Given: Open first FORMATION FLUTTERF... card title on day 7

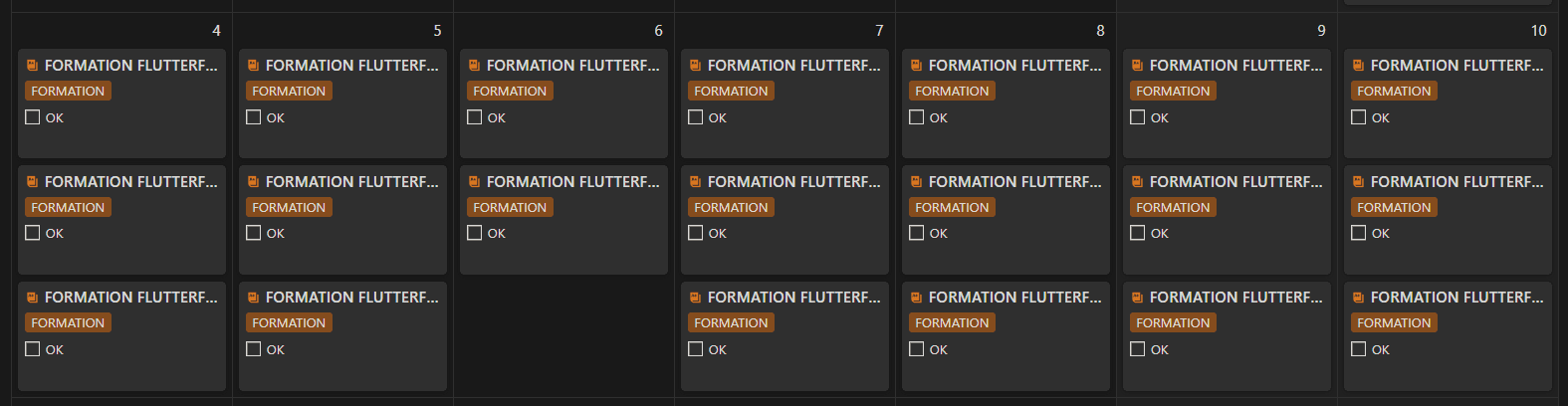Looking at the screenshot, I should [793, 66].
